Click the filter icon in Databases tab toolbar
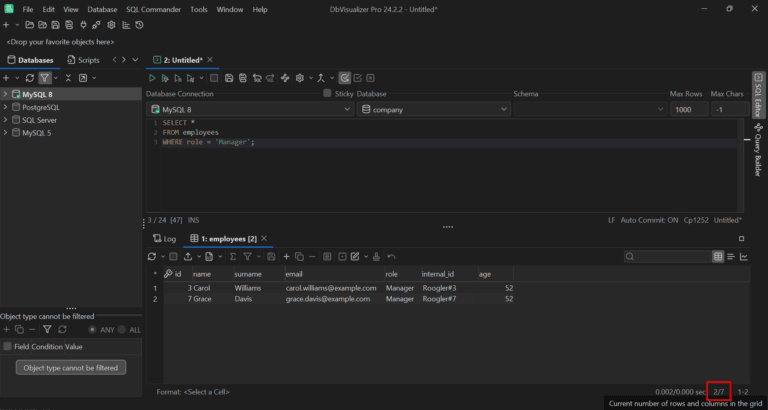The height and width of the screenshot is (410, 768). click(x=45, y=77)
